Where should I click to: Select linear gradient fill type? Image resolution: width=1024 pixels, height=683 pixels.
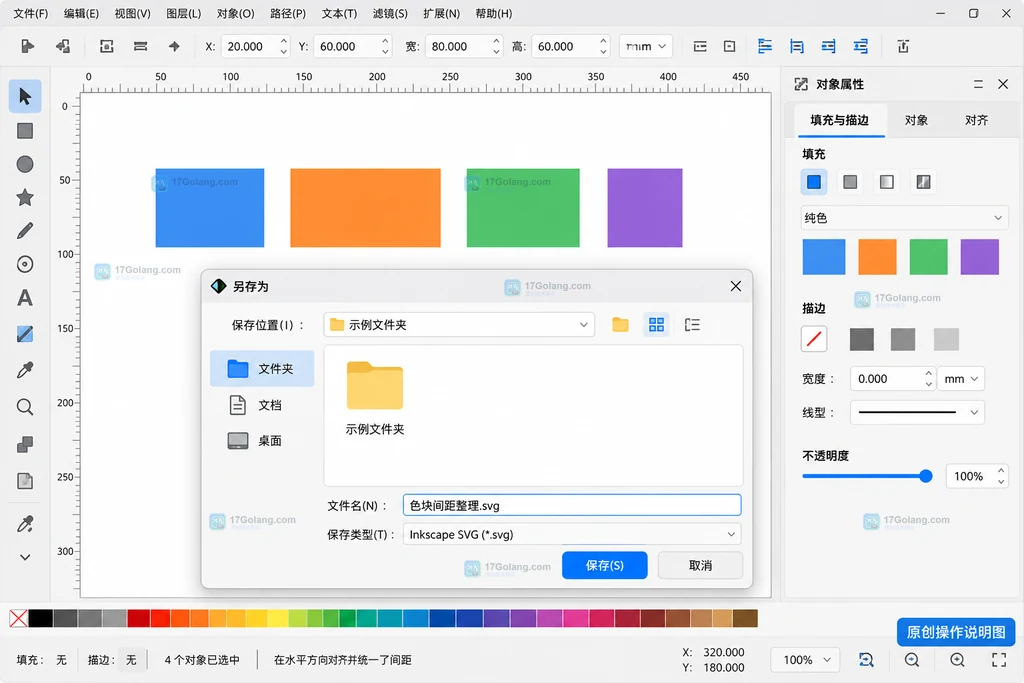click(850, 182)
